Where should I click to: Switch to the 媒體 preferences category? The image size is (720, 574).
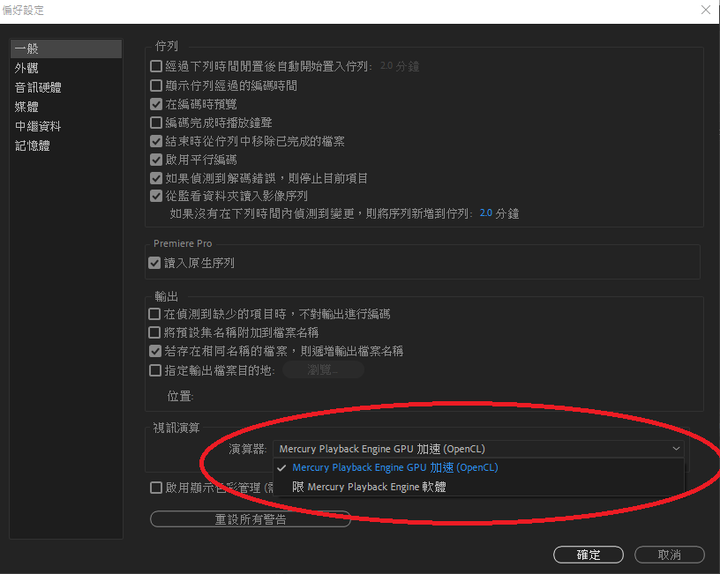click(x=26, y=107)
